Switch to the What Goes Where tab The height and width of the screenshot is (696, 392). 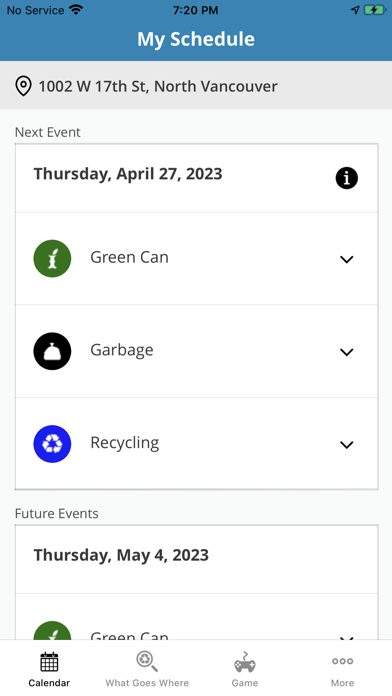(147, 683)
